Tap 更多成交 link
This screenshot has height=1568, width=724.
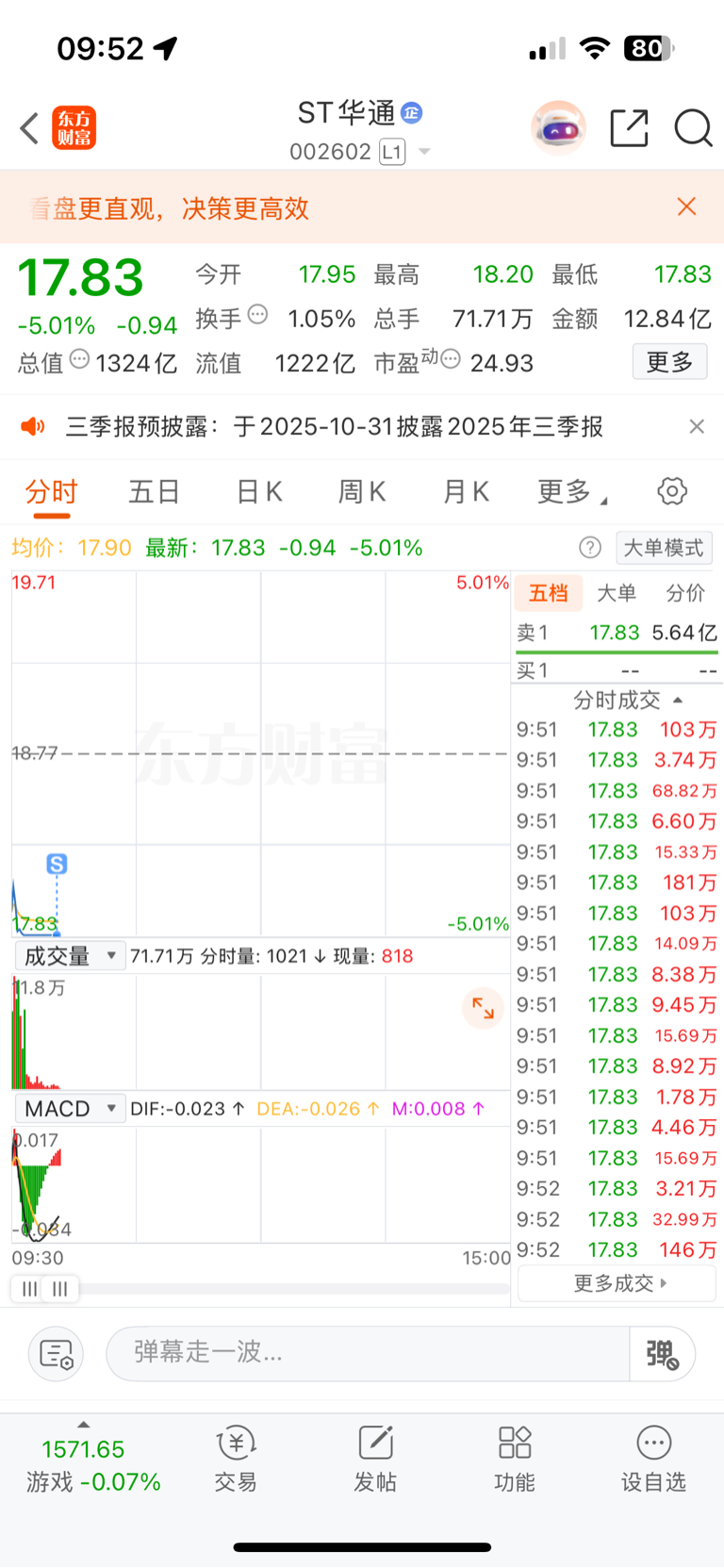tap(617, 1283)
